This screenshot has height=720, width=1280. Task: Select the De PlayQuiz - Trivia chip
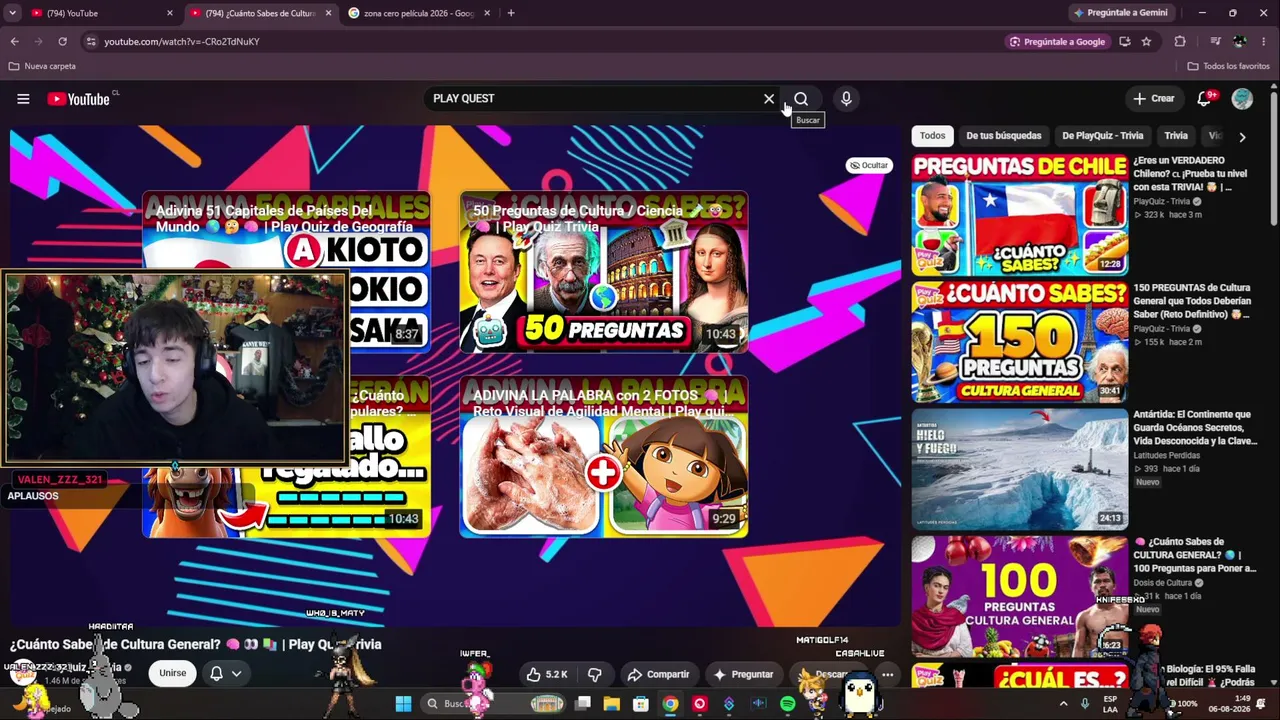[x=1102, y=136]
